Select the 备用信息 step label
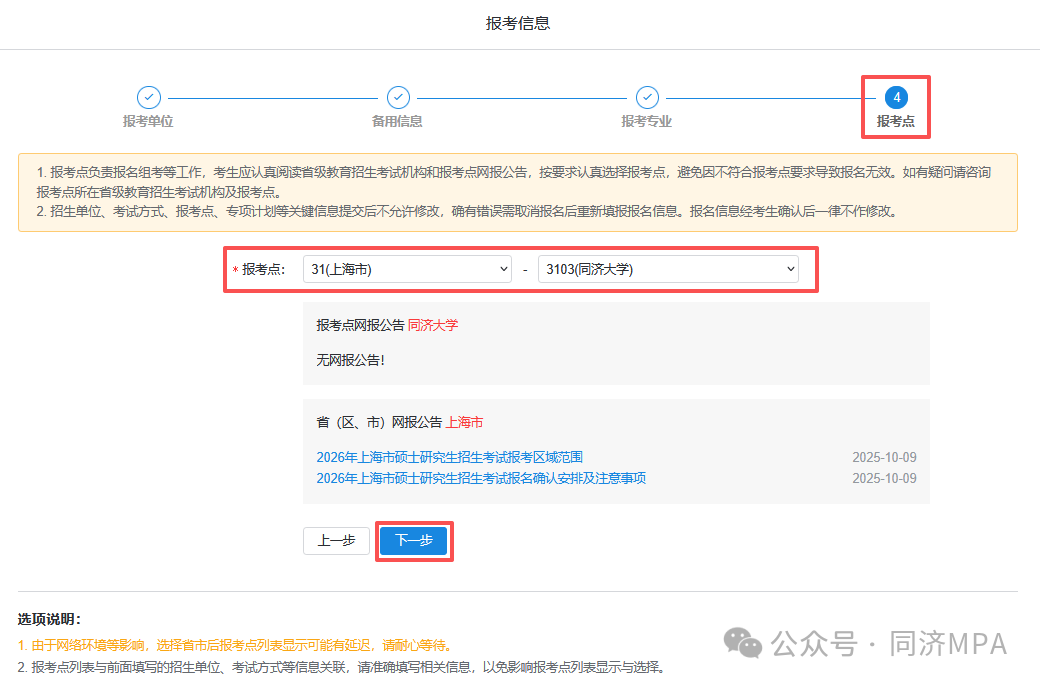 tap(397, 122)
